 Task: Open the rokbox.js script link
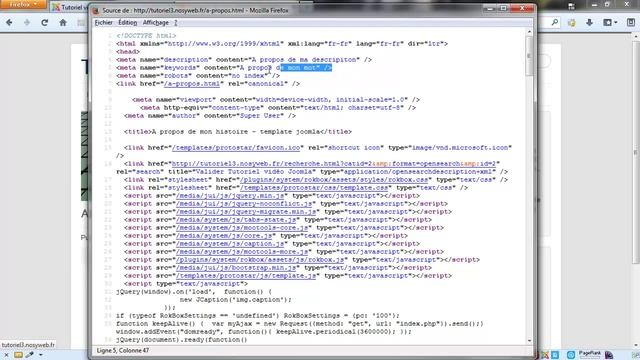click(260, 260)
